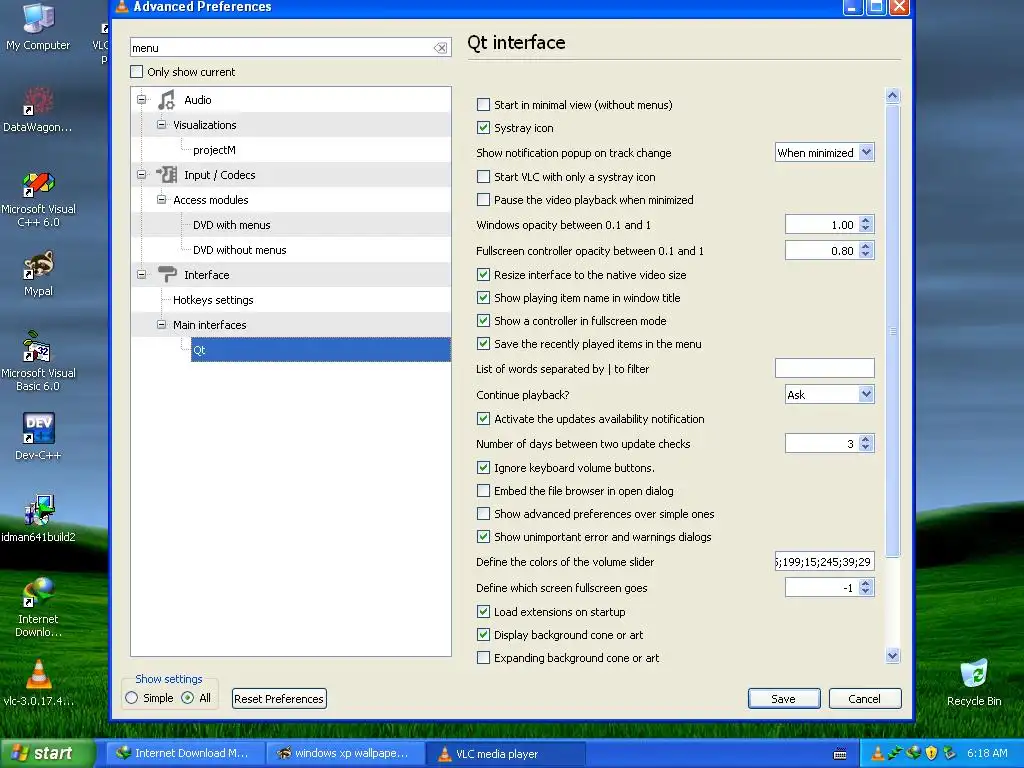Image resolution: width=1024 pixels, height=768 pixels.
Task: Click the volume slider colors text field
Action: (824, 562)
